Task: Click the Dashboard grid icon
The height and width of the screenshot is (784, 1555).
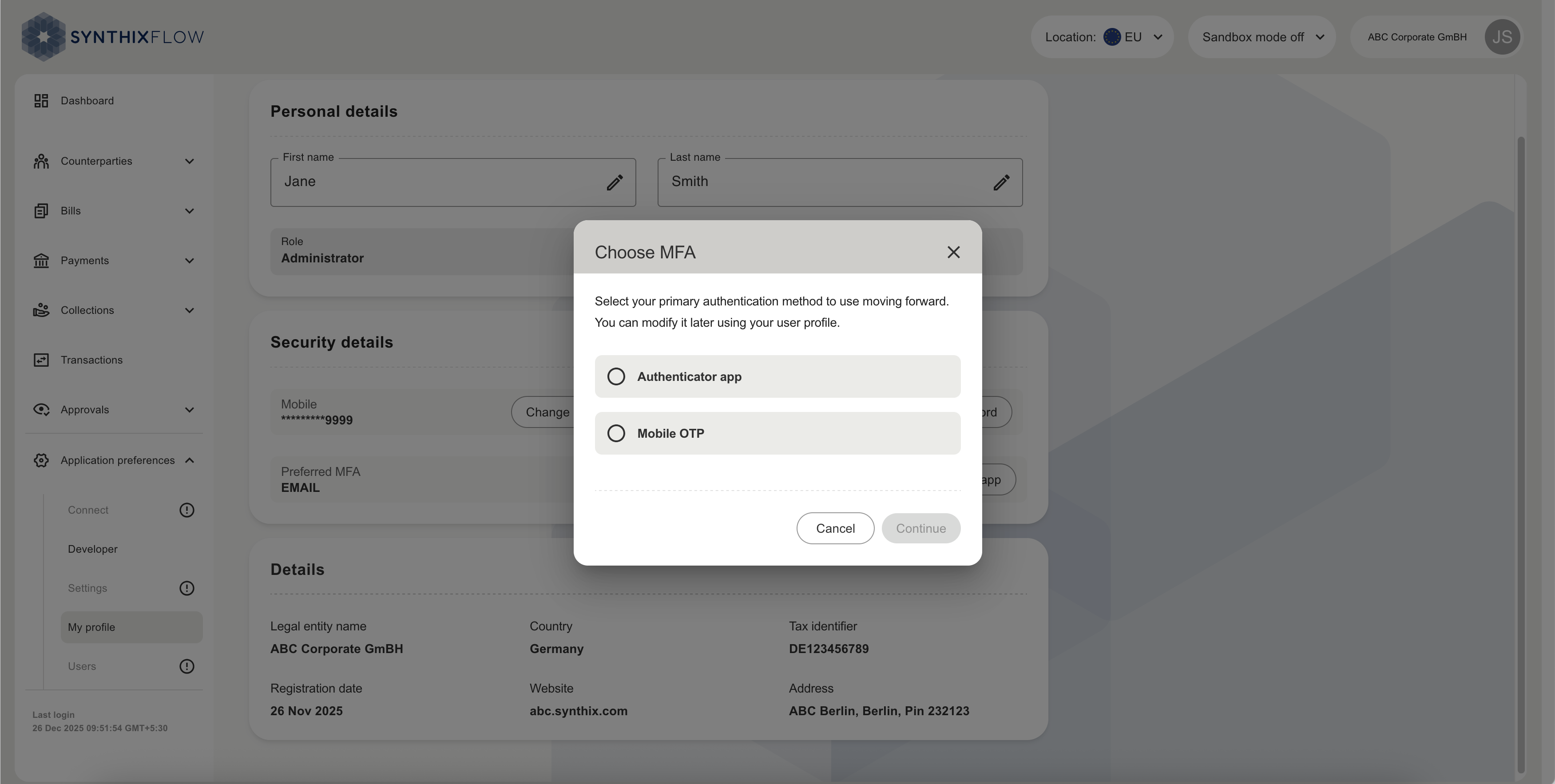Action: tap(41, 101)
